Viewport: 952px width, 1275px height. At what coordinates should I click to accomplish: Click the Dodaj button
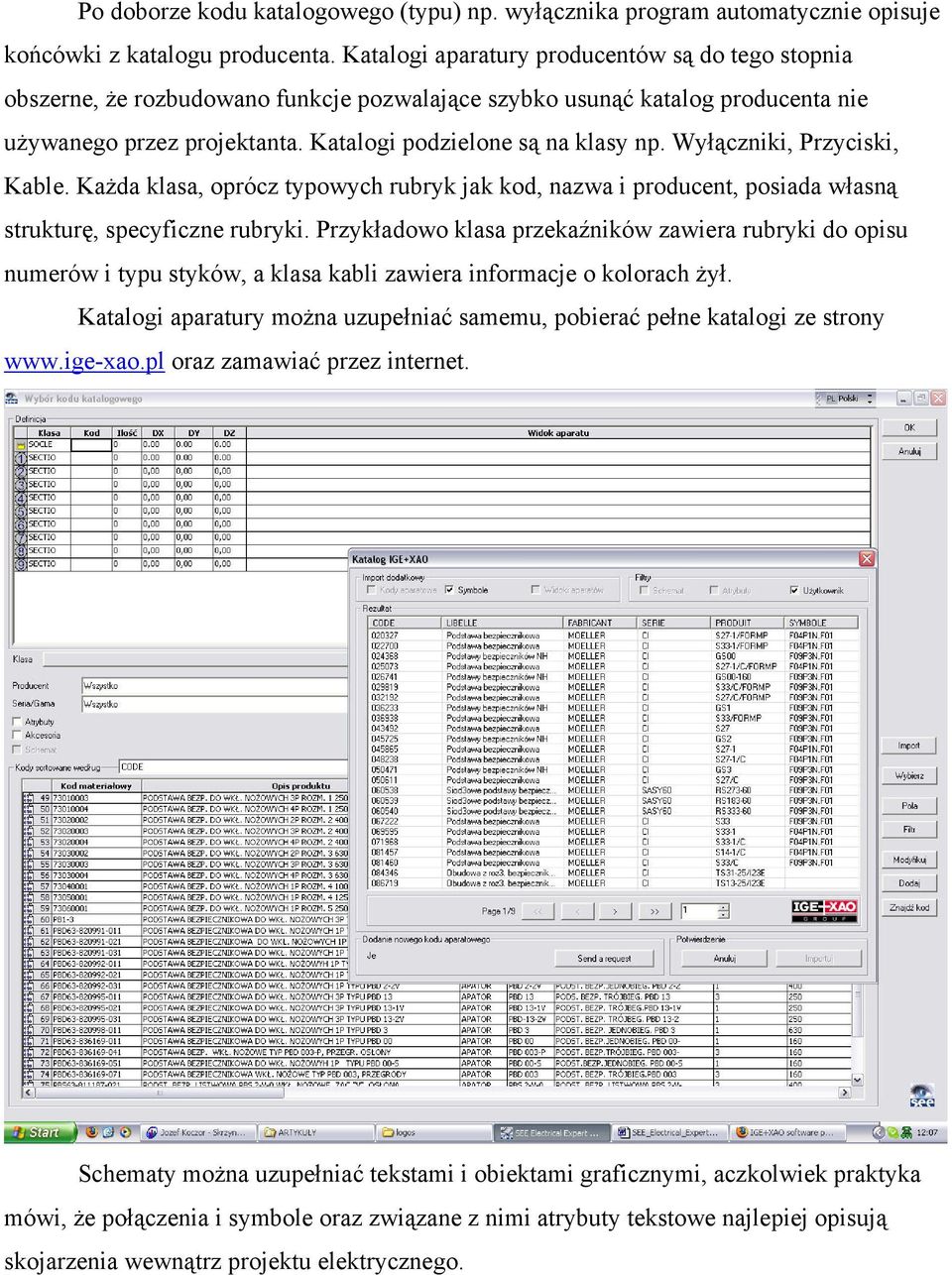click(x=908, y=883)
